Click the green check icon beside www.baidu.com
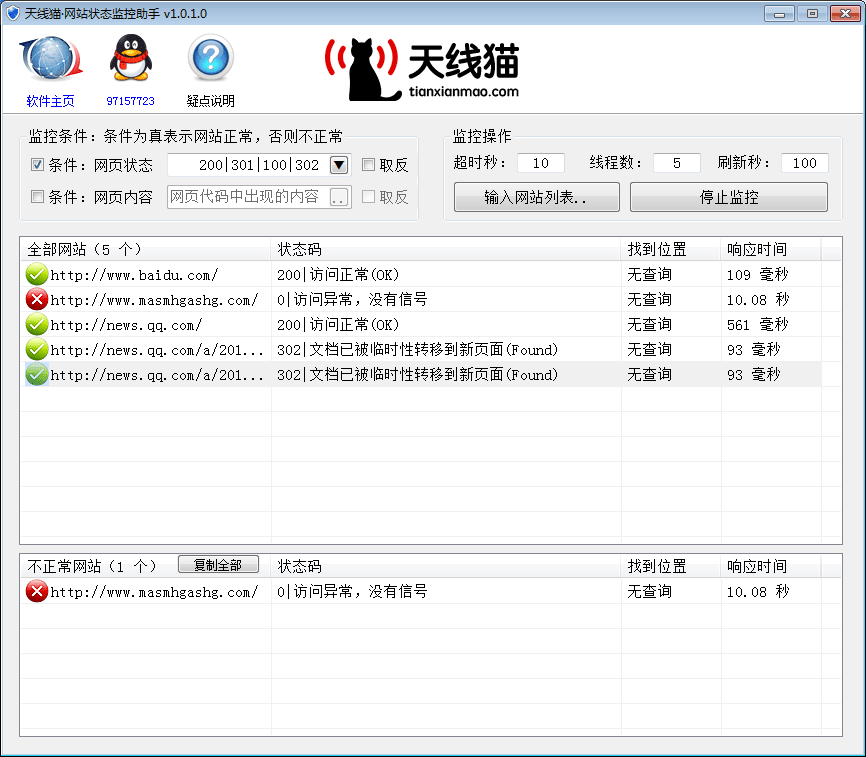The height and width of the screenshot is (757, 866). point(36,274)
